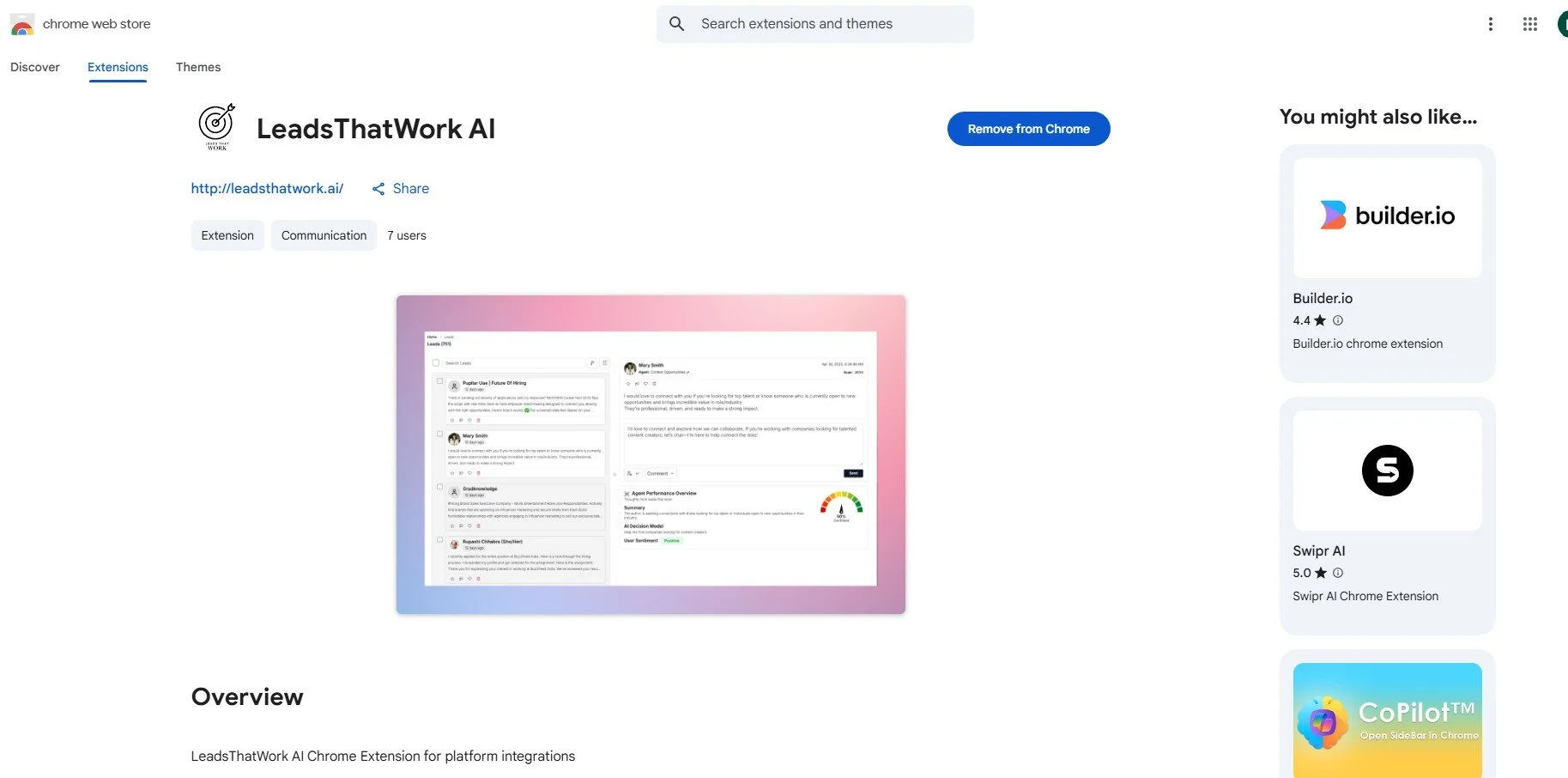Open the Swipr AI extension title
Viewport: 1568px width, 778px height.
[x=1319, y=550]
